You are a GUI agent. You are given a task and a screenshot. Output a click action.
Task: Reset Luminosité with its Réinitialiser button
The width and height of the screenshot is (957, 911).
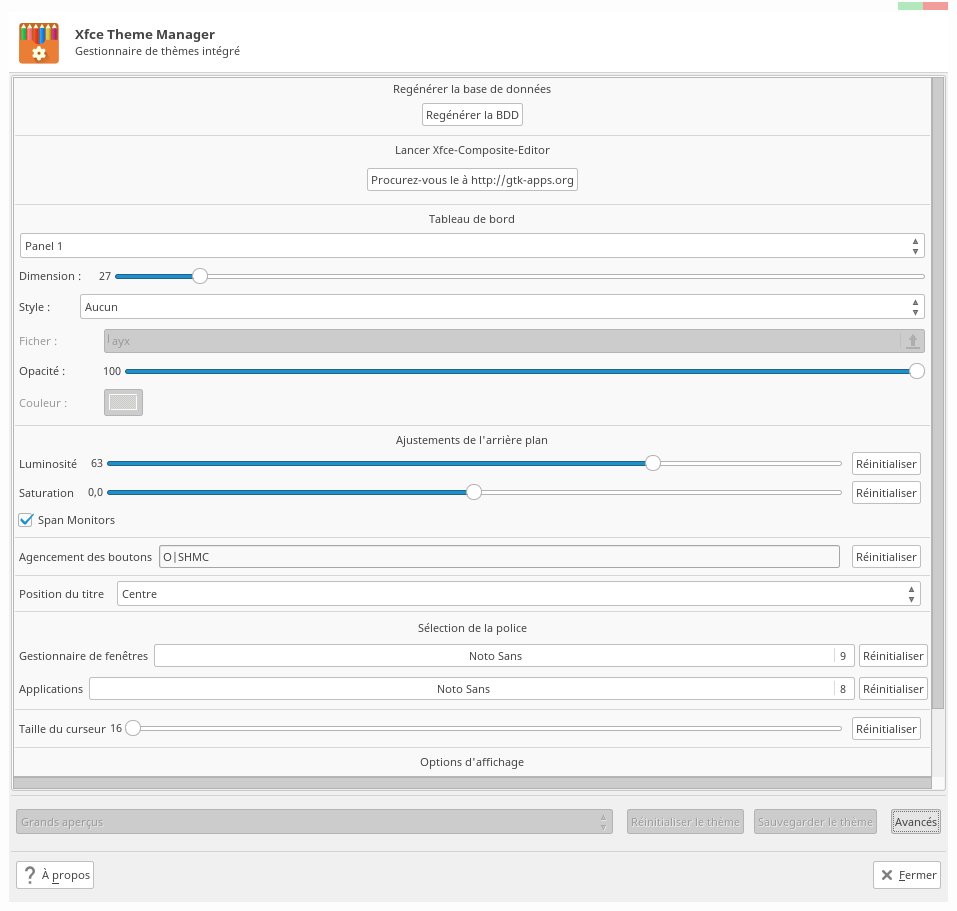pos(886,464)
